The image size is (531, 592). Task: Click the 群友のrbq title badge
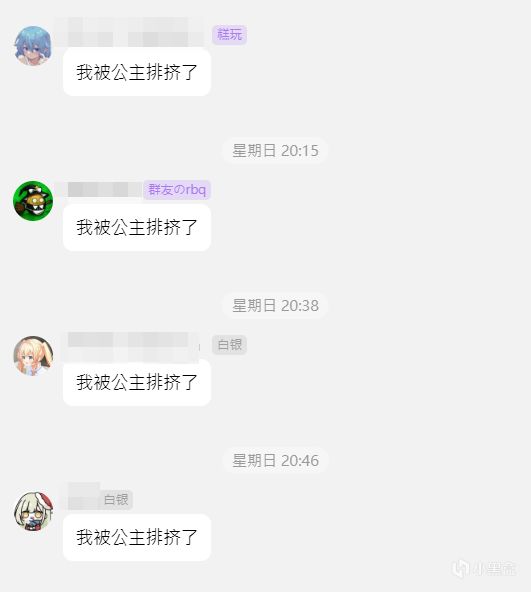pos(177,190)
